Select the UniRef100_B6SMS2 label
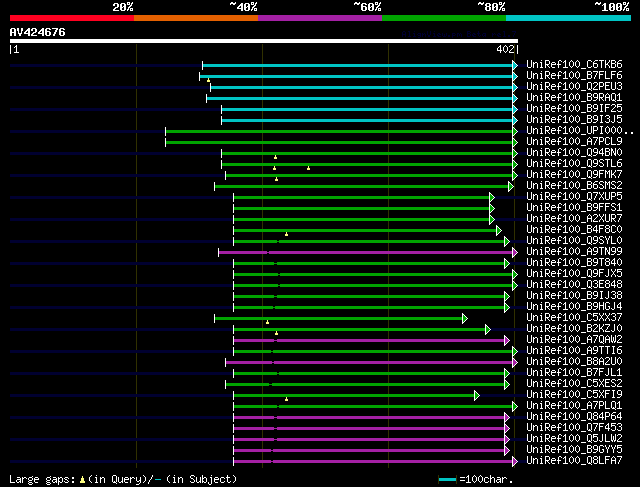This screenshot has height=487, width=640. pos(574,186)
